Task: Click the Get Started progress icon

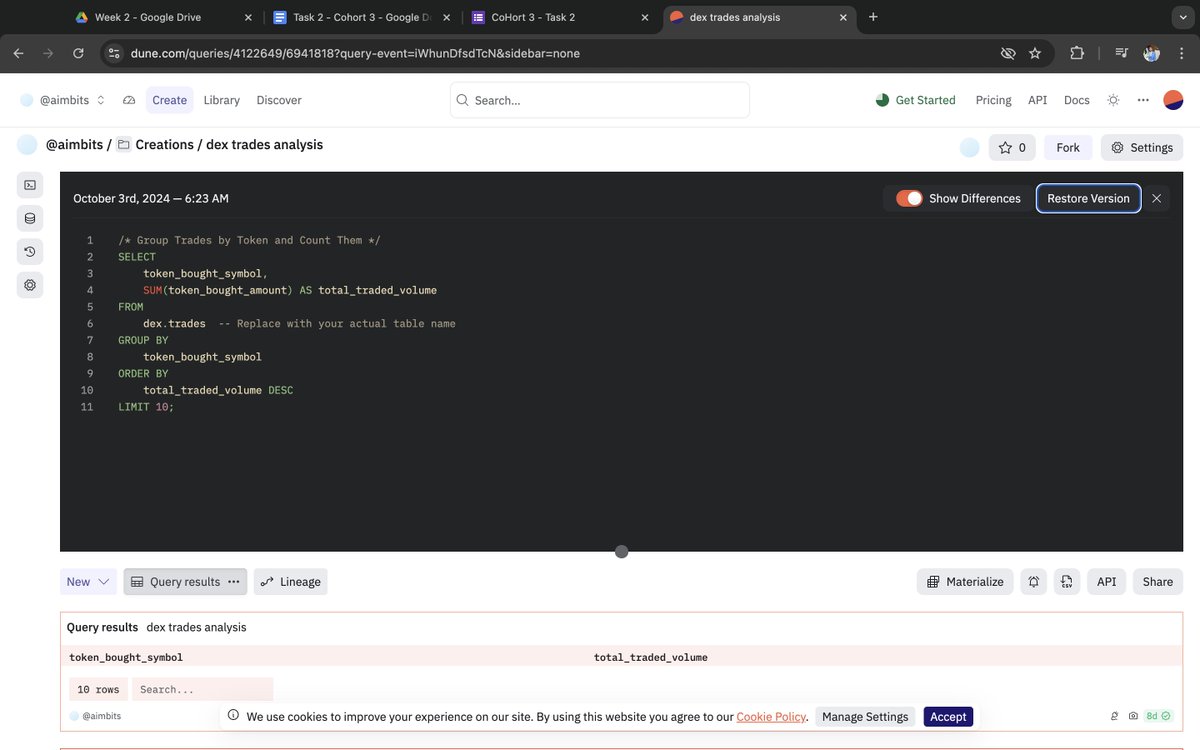Action: tap(882, 100)
